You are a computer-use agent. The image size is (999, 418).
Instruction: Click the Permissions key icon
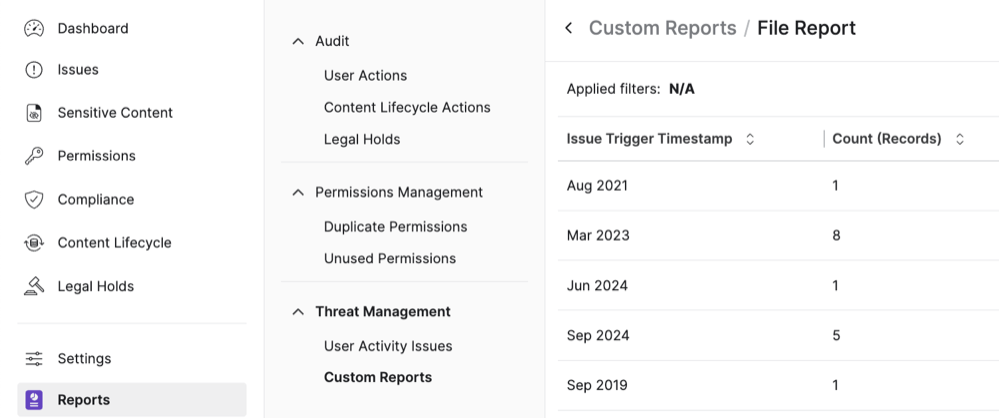click(34, 156)
